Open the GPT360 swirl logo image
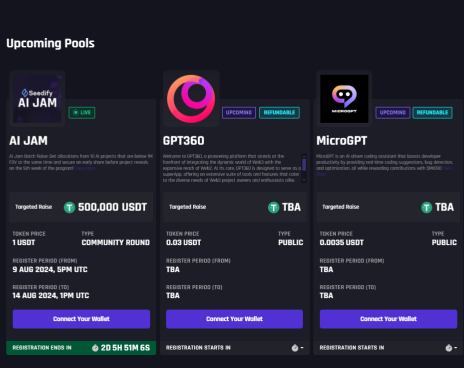This screenshot has width=464, height=368. pyautogui.click(x=191, y=99)
